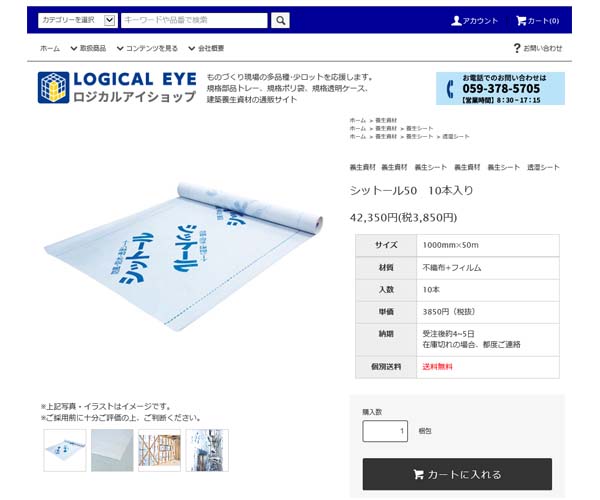The image size is (600, 500).
Task: Focus the keyword search input field
Action: click(x=194, y=20)
